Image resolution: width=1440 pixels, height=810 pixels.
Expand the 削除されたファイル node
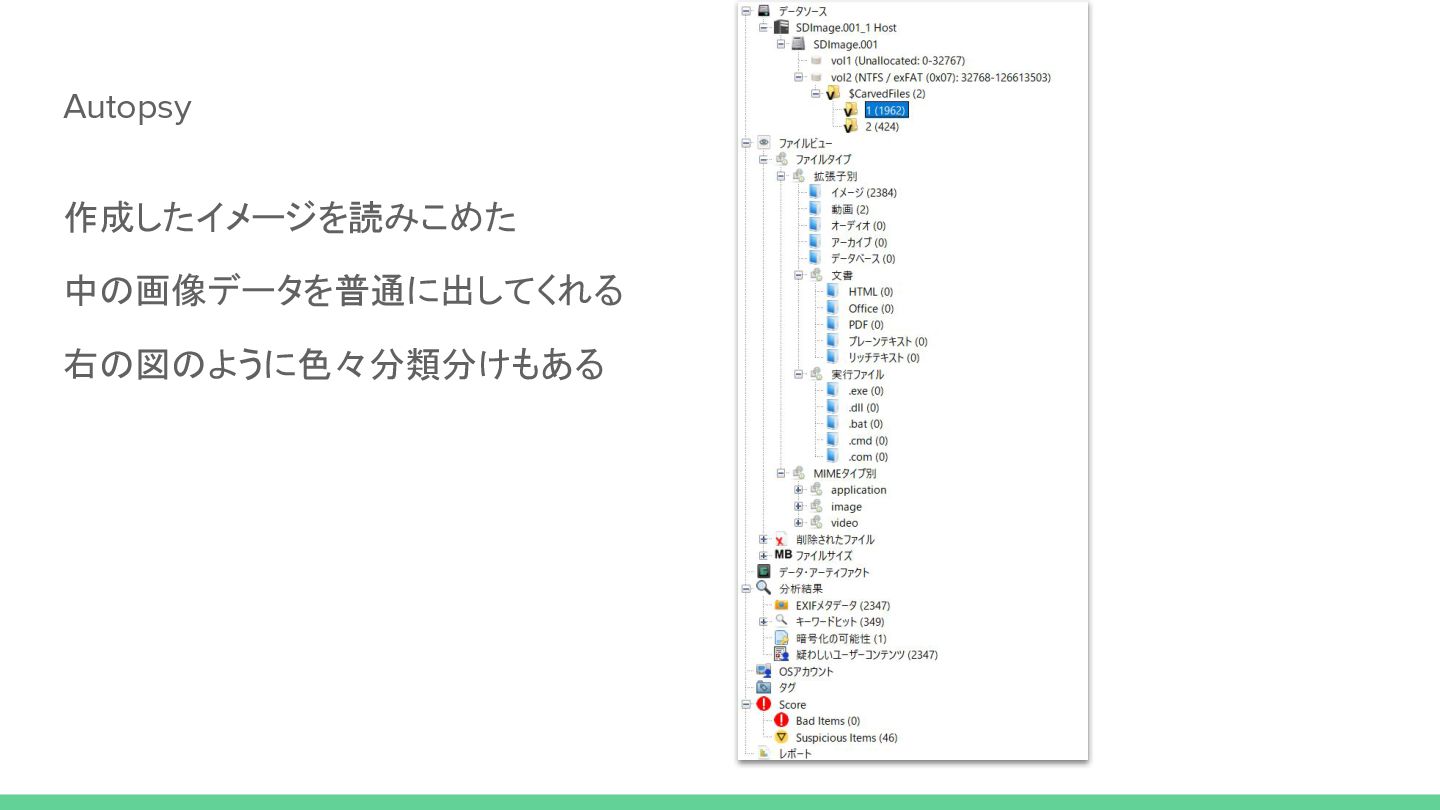pos(763,539)
